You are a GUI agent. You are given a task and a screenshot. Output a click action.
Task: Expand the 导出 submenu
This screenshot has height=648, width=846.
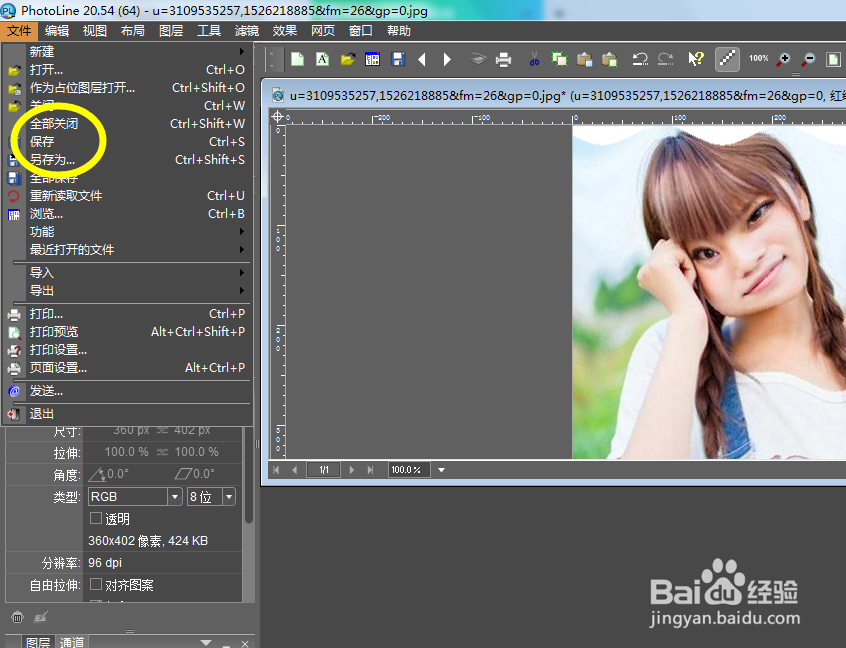(x=129, y=290)
